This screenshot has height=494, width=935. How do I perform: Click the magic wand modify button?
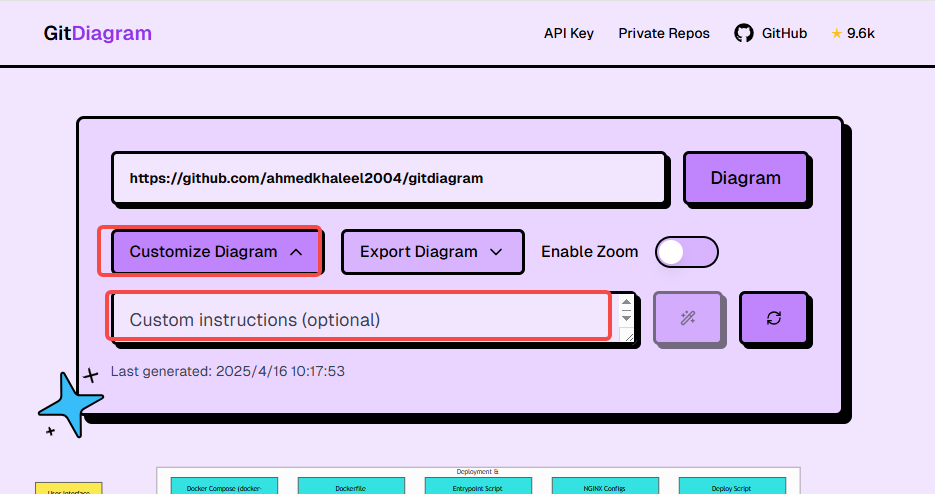[x=688, y=318]
